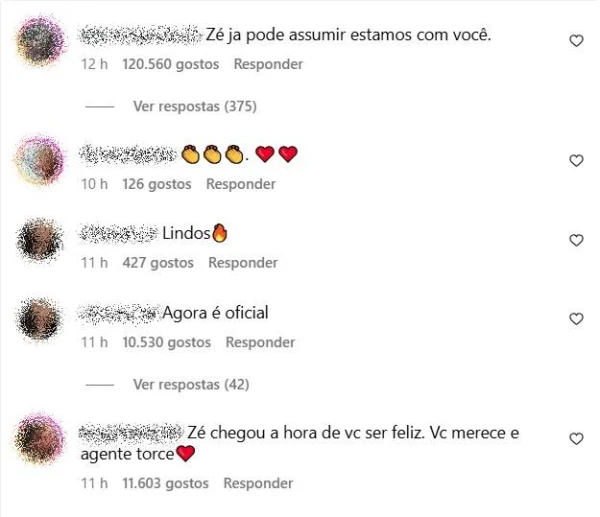The height and width of the screenshot is (517, 600).
Task: Open the blurred username before 'Agora é oficial'
Action: 119,313
